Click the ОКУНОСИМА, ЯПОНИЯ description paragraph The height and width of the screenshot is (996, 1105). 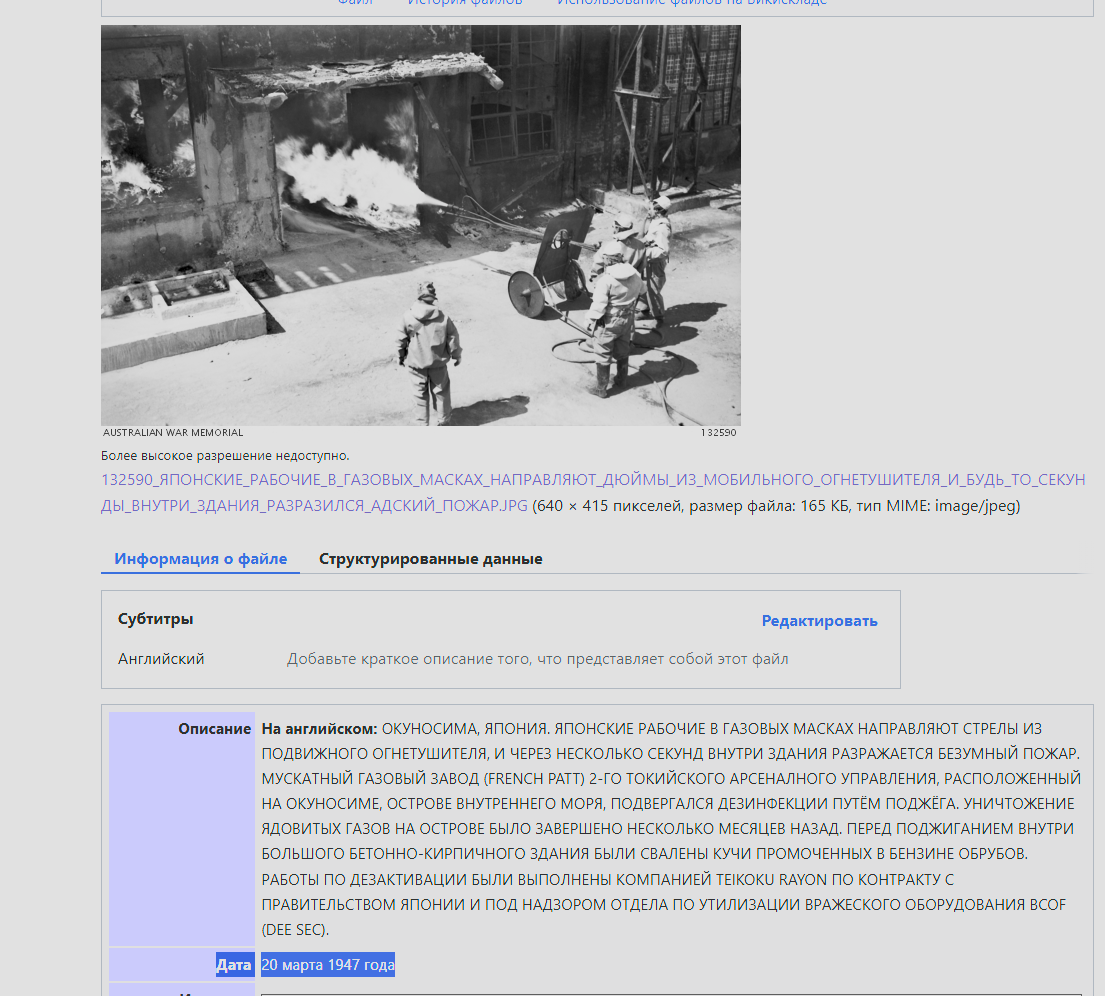click(x=670, y=829)
